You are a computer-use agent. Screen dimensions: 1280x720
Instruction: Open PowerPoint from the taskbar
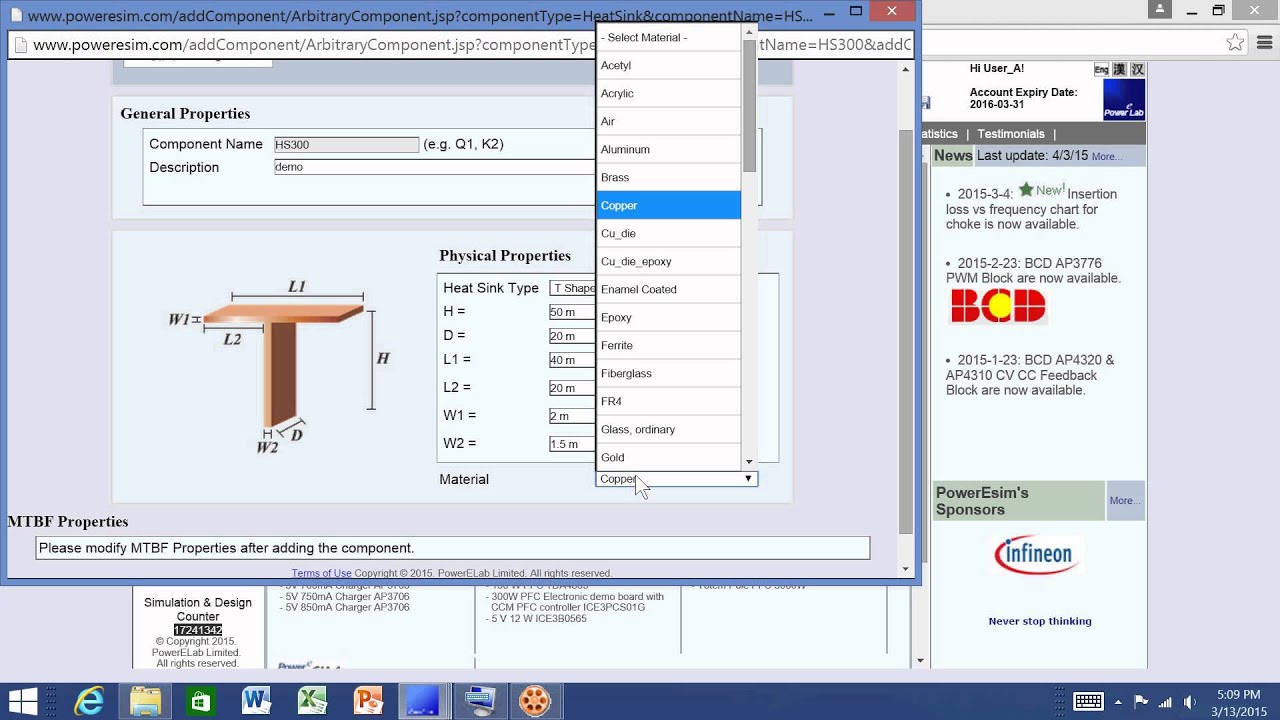pos(369,701)
